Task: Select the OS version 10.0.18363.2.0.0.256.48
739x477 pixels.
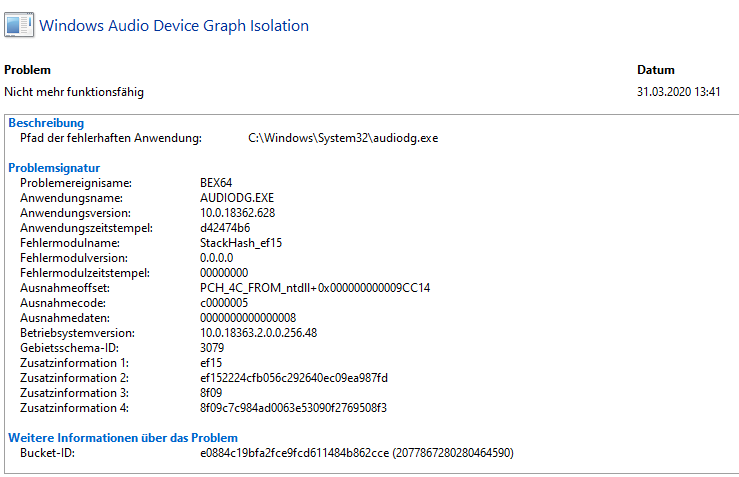Action: pos(259,333)
